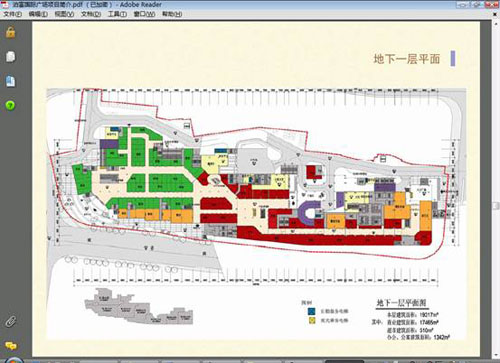Open the 工具 menu
The image size is (500, 363).
(117, 14)
